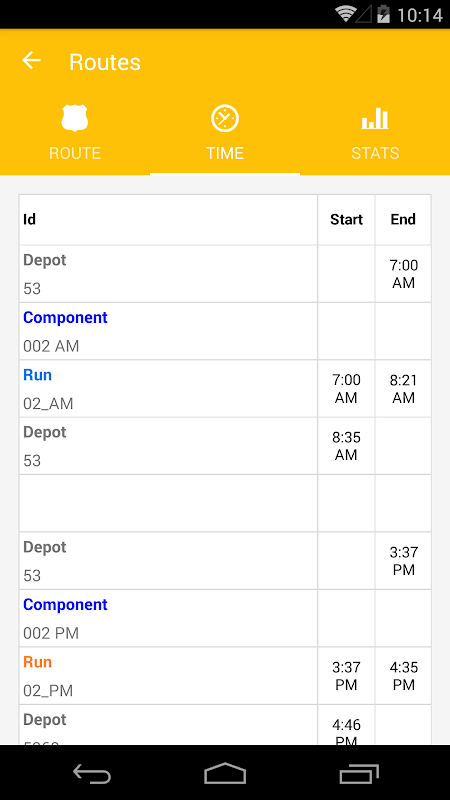This screenshot has height=800, width=450.
Task: Tap the Wi-Fi status bar icon
Action: tap(345, 14)
